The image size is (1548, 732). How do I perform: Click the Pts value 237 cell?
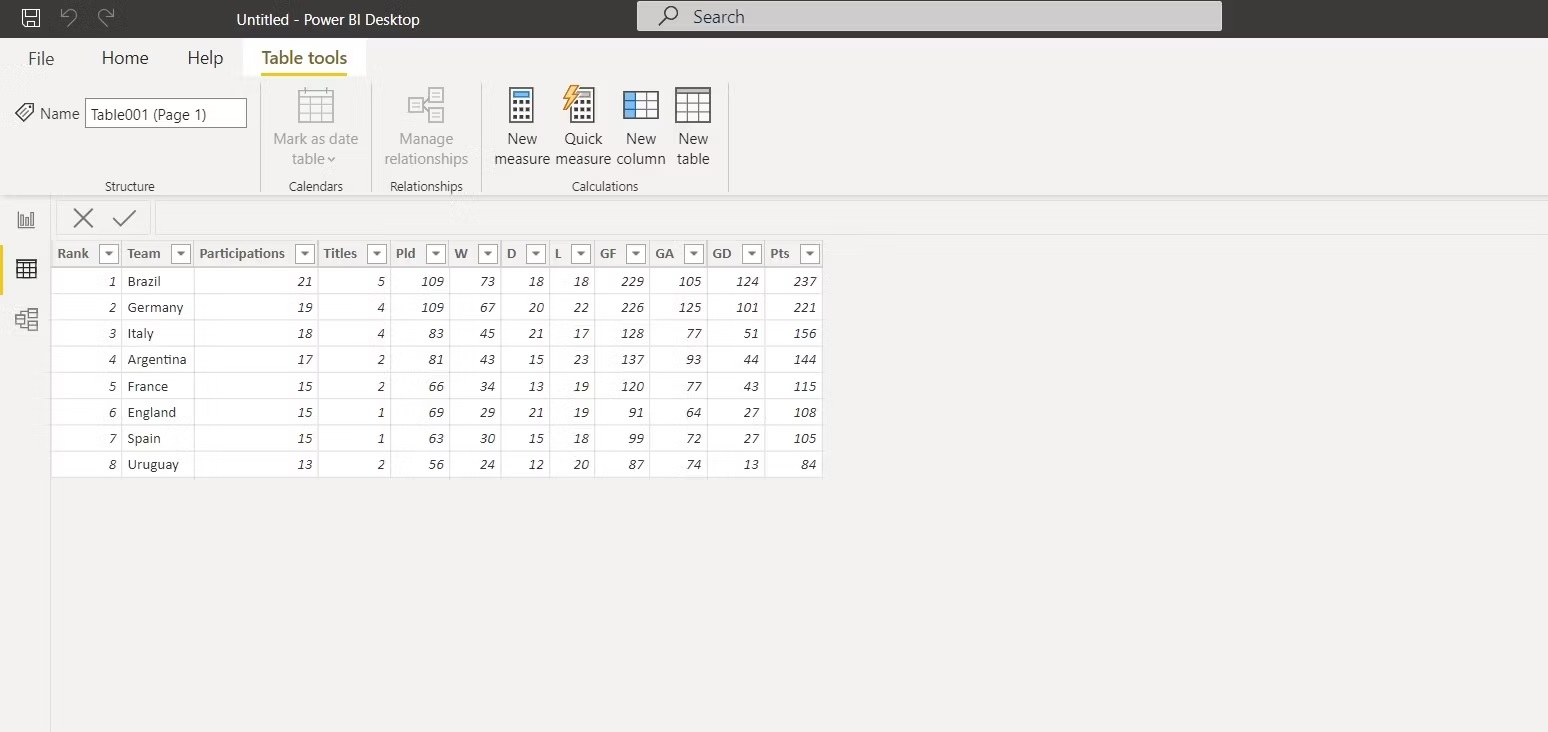[x=794, y=281]
